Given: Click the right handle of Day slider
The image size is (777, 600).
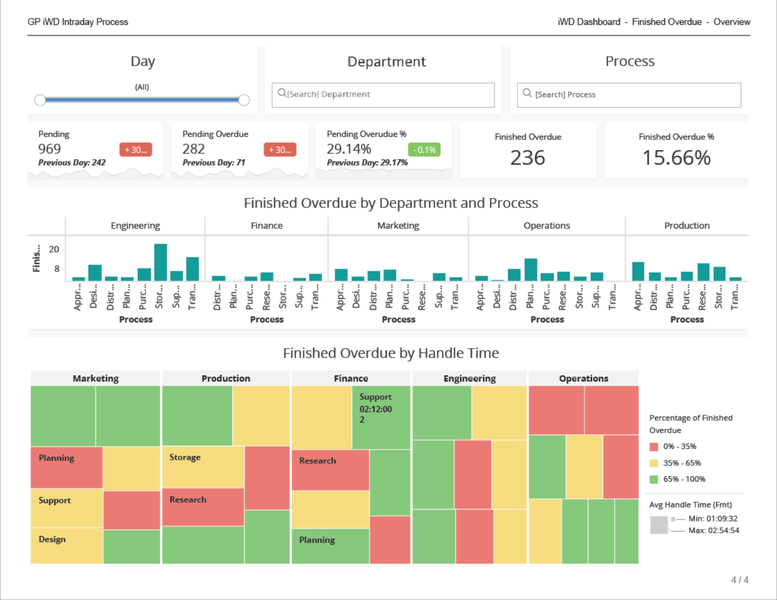Looking at the screenshot, I should (x=244, y=100).
